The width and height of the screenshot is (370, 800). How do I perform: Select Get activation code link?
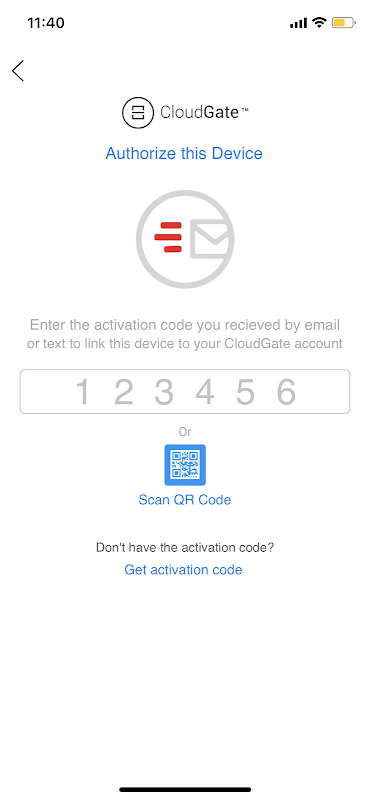[183, 569]
